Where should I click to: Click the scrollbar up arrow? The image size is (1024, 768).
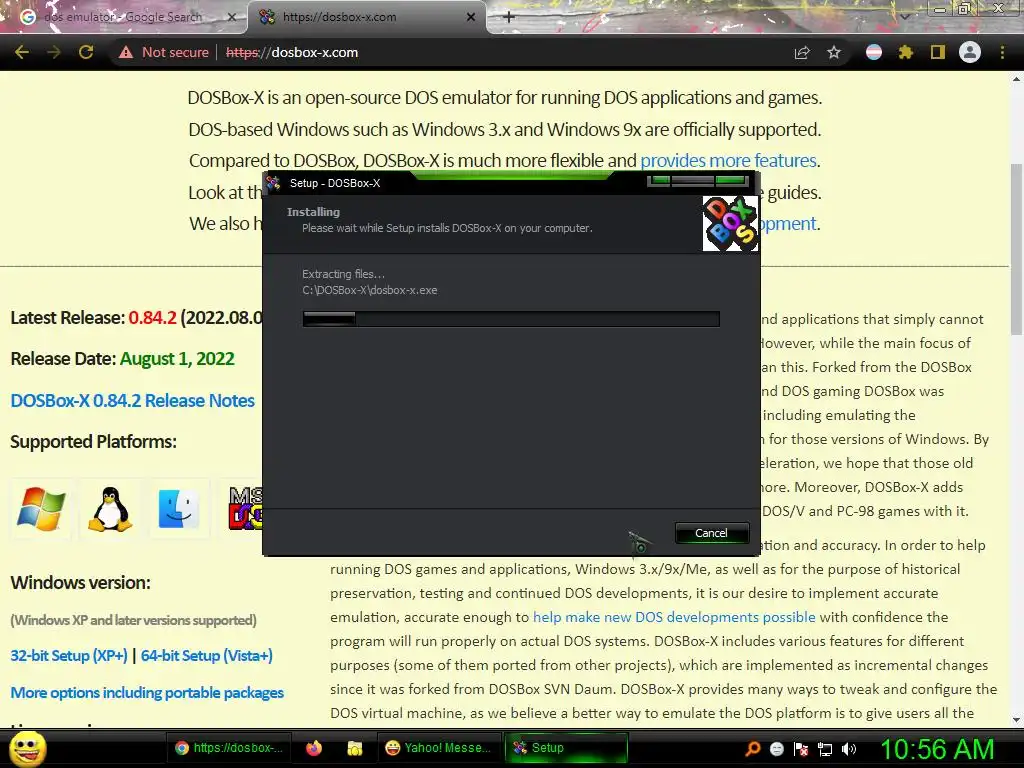click(1016, 80)
